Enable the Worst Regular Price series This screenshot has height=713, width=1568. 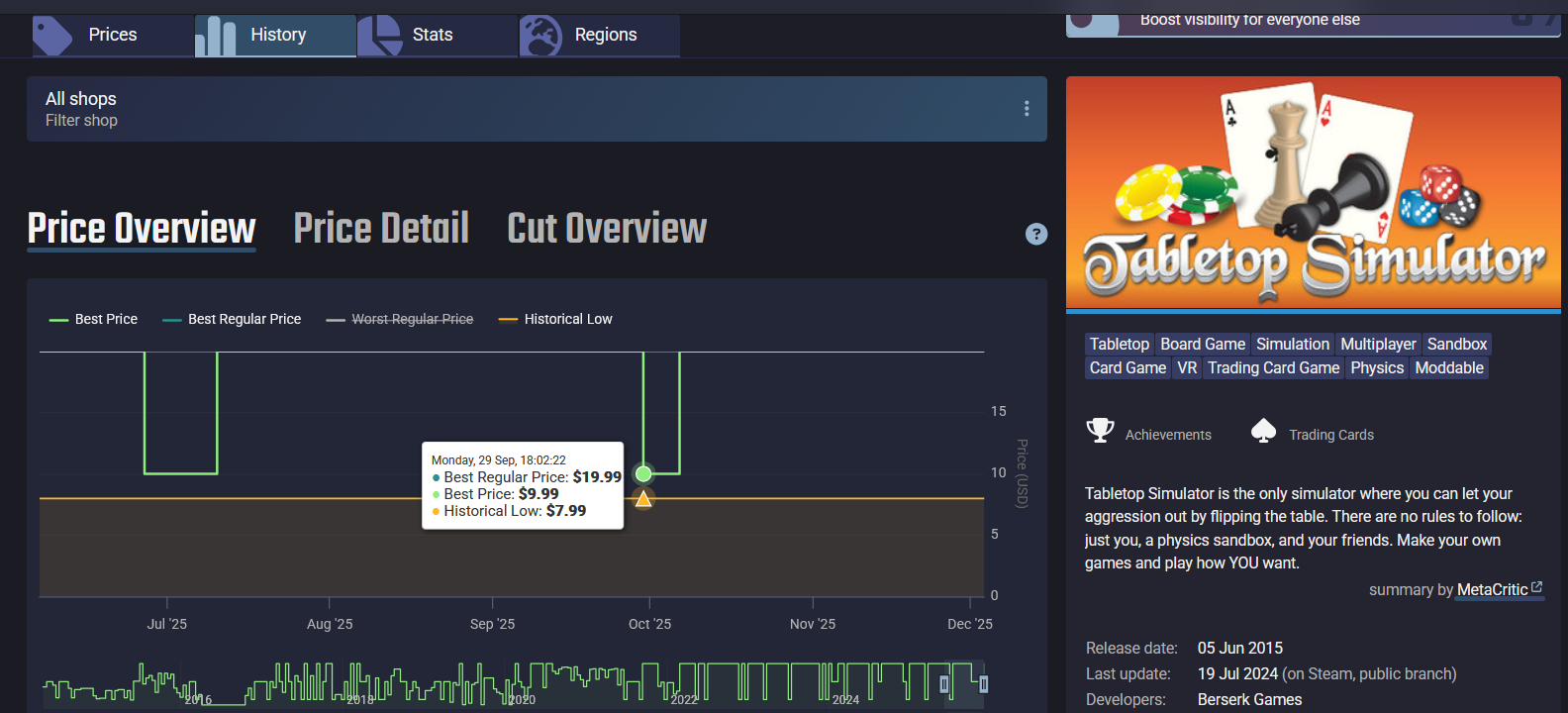(x=400, y=319)
